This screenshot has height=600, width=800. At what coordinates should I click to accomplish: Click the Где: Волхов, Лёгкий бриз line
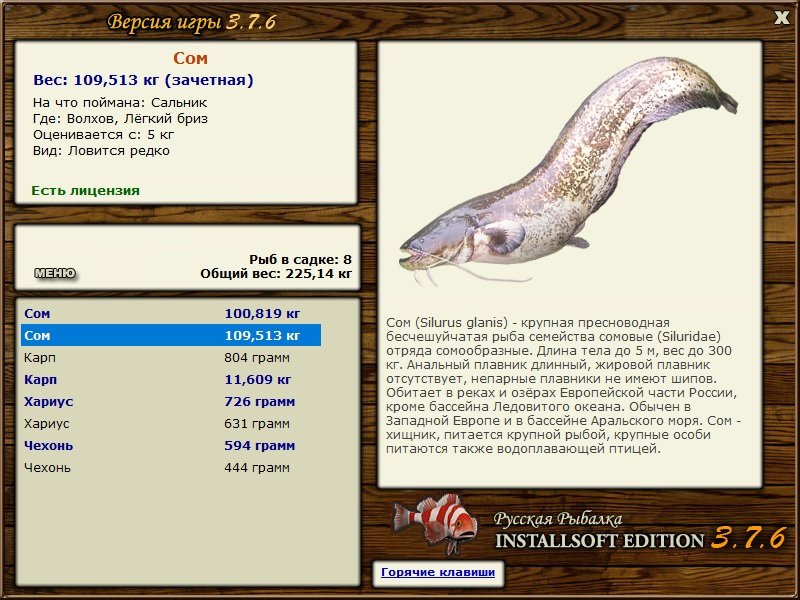point(120,119)
